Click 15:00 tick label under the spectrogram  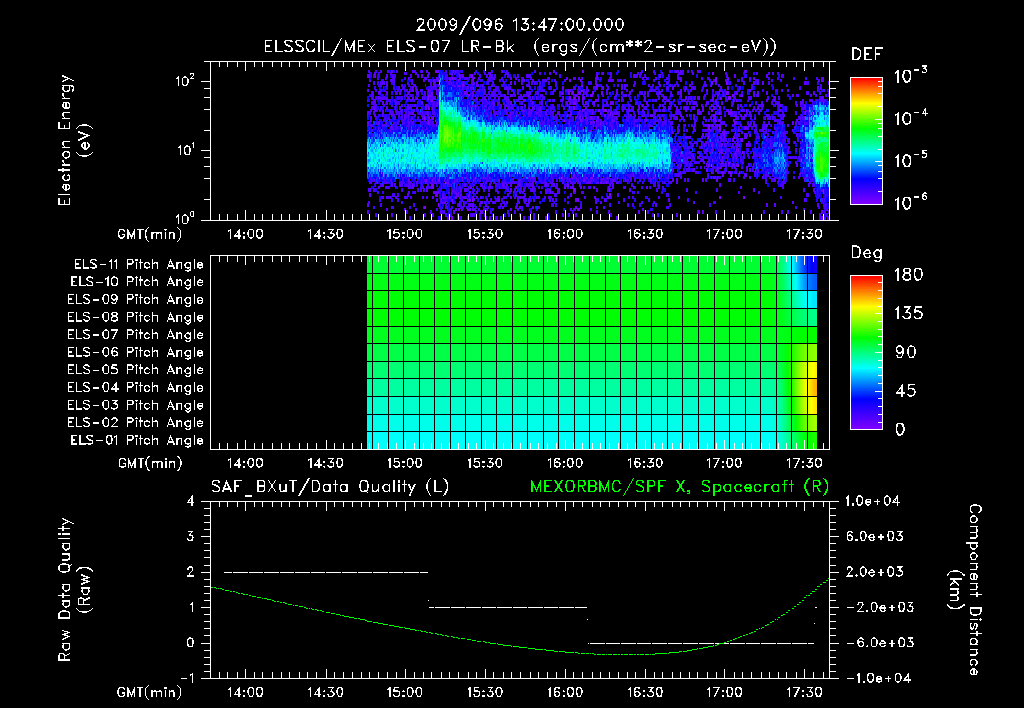tap(405, 234)
